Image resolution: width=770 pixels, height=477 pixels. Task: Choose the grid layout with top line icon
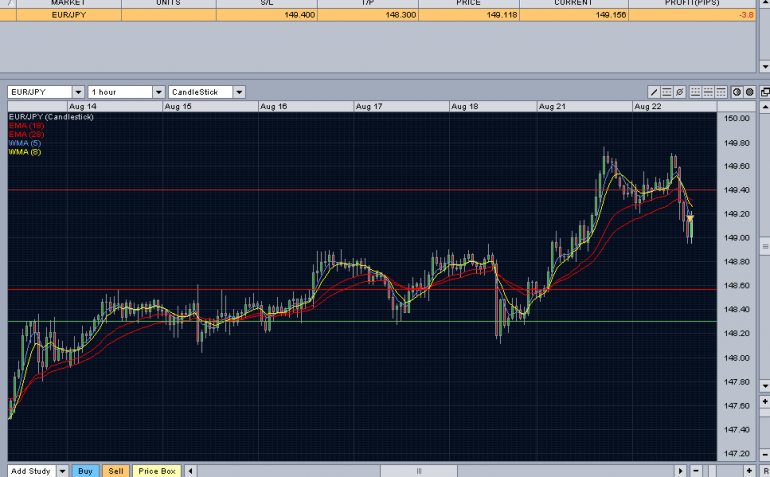(721, 92)
